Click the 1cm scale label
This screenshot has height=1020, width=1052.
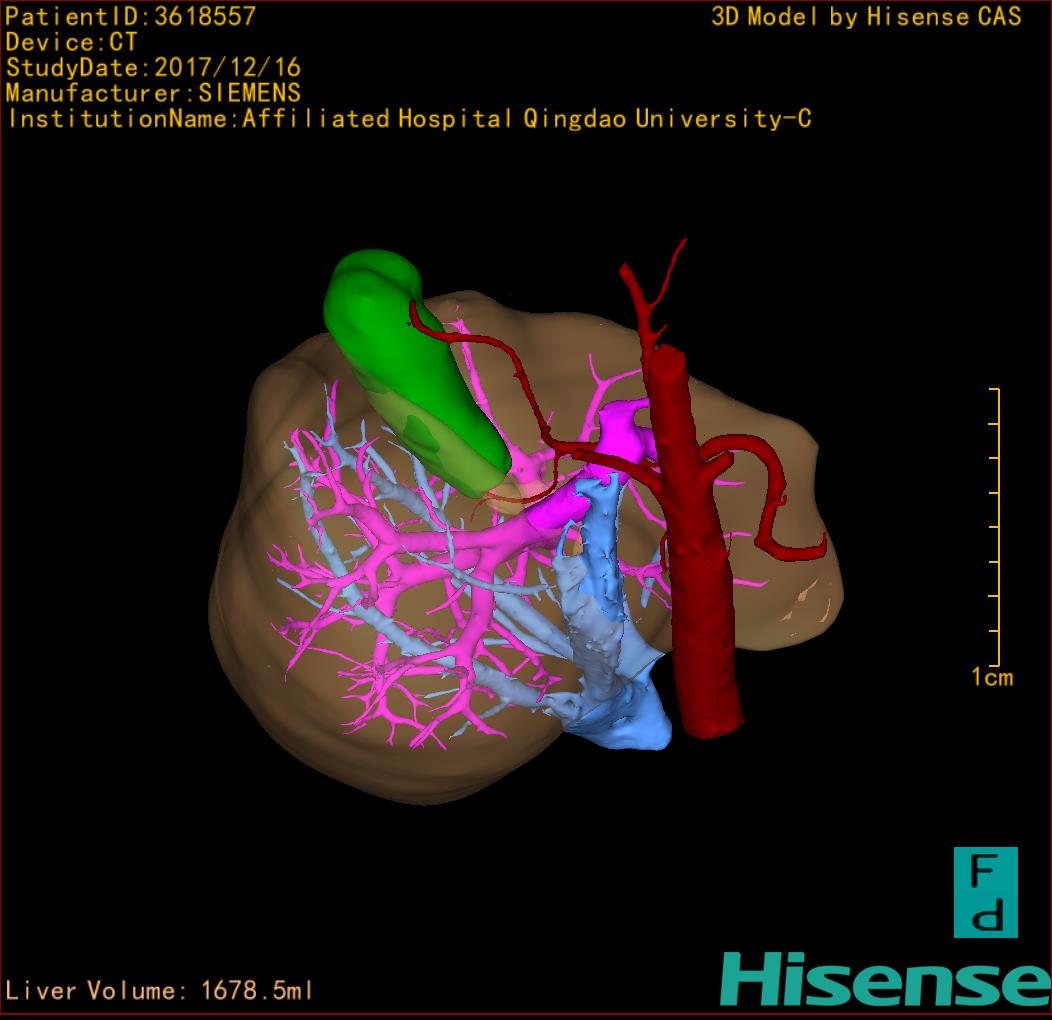(x=992, y=677)
